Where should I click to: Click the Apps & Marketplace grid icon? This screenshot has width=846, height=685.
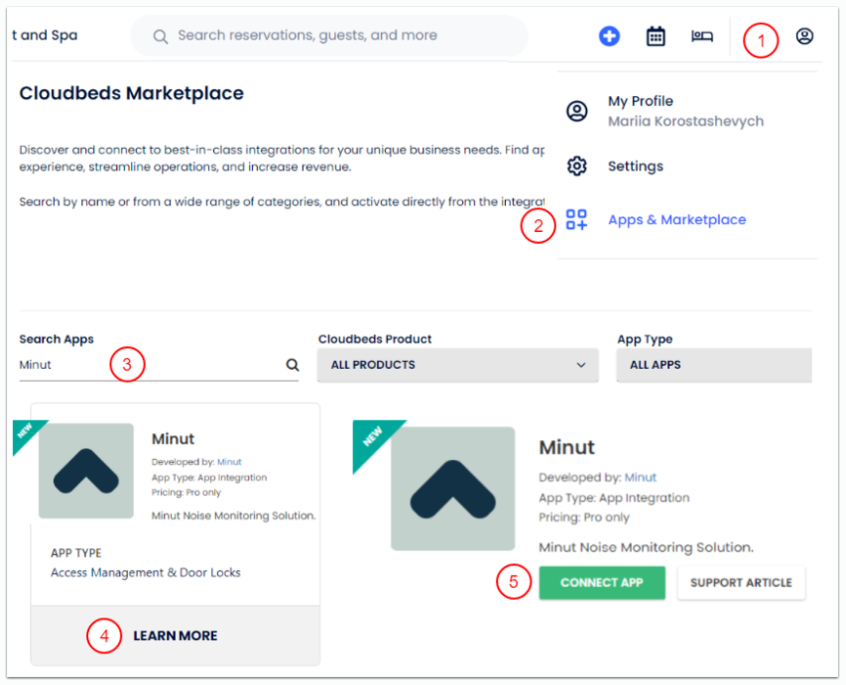click(577, 220)
